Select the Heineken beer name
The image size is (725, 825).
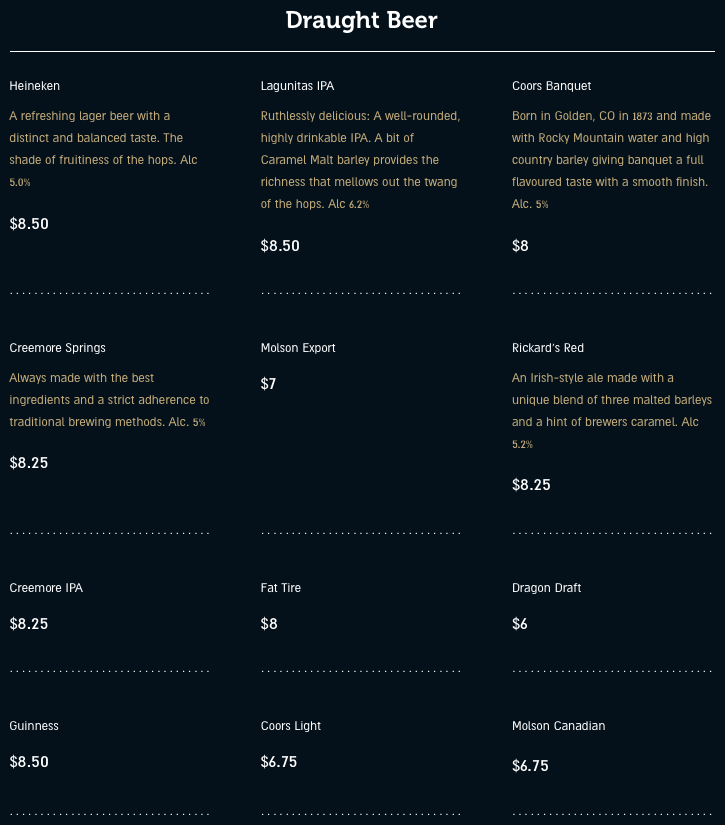click(x=35, y=86)
